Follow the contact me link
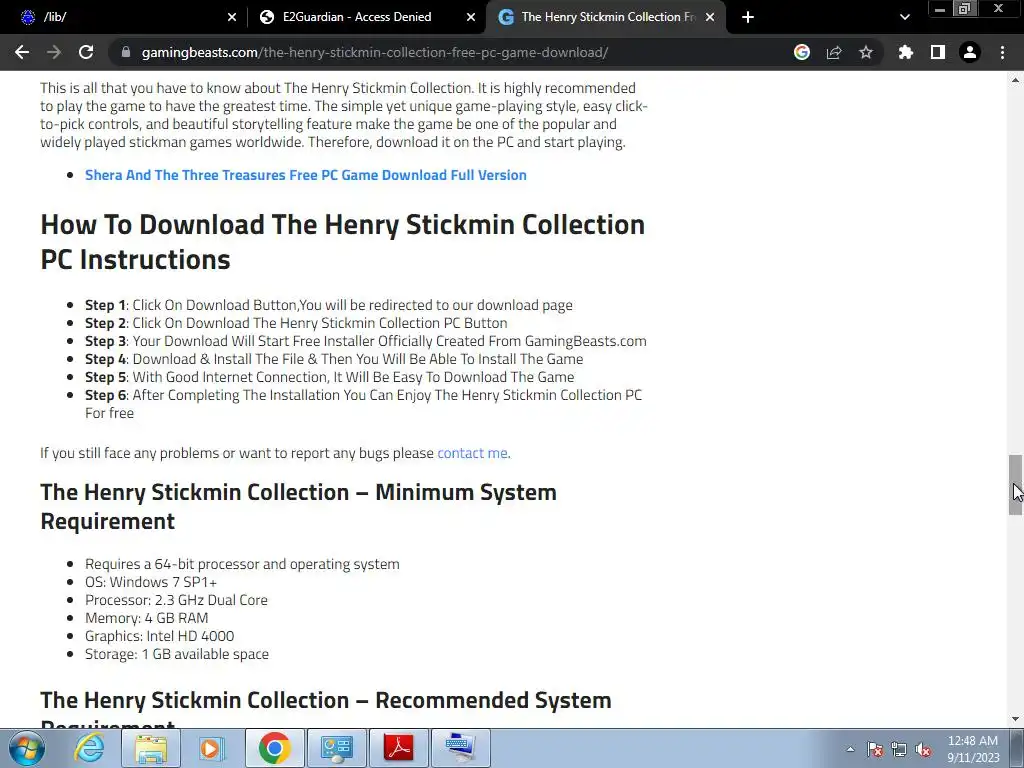Image resolution: width=1024 pixels, height=768 pixels. [x=473, y=453]
